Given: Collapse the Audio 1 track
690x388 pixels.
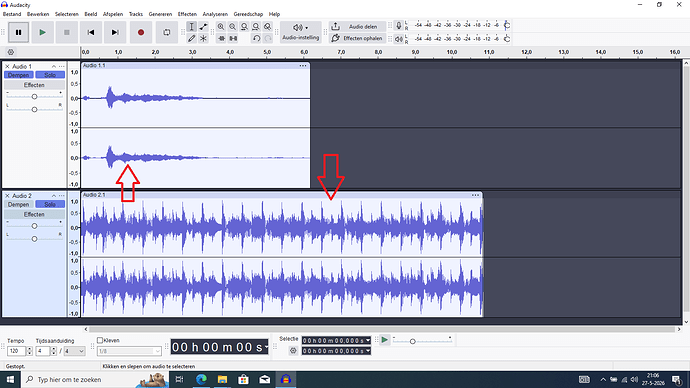Looking at the screenshot, I should (x=54, y=66).
